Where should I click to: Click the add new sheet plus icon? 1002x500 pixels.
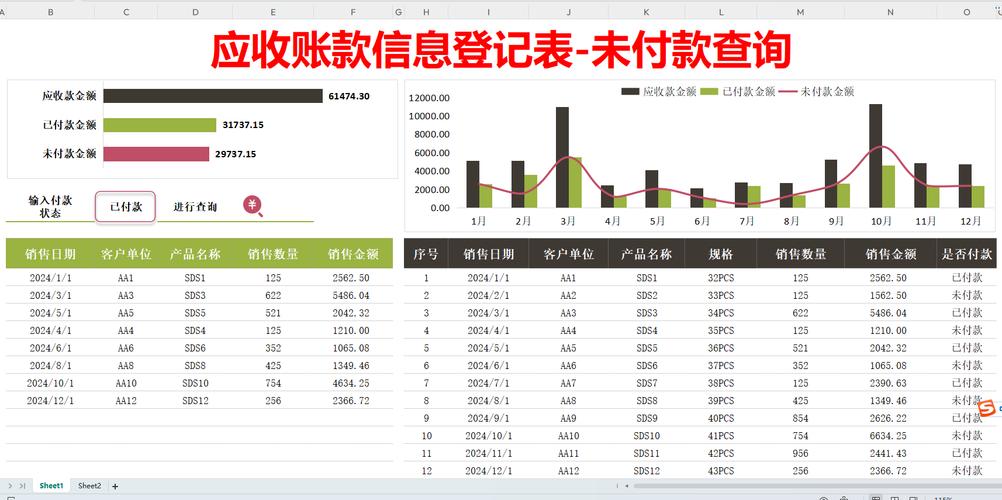click(115, 487)
